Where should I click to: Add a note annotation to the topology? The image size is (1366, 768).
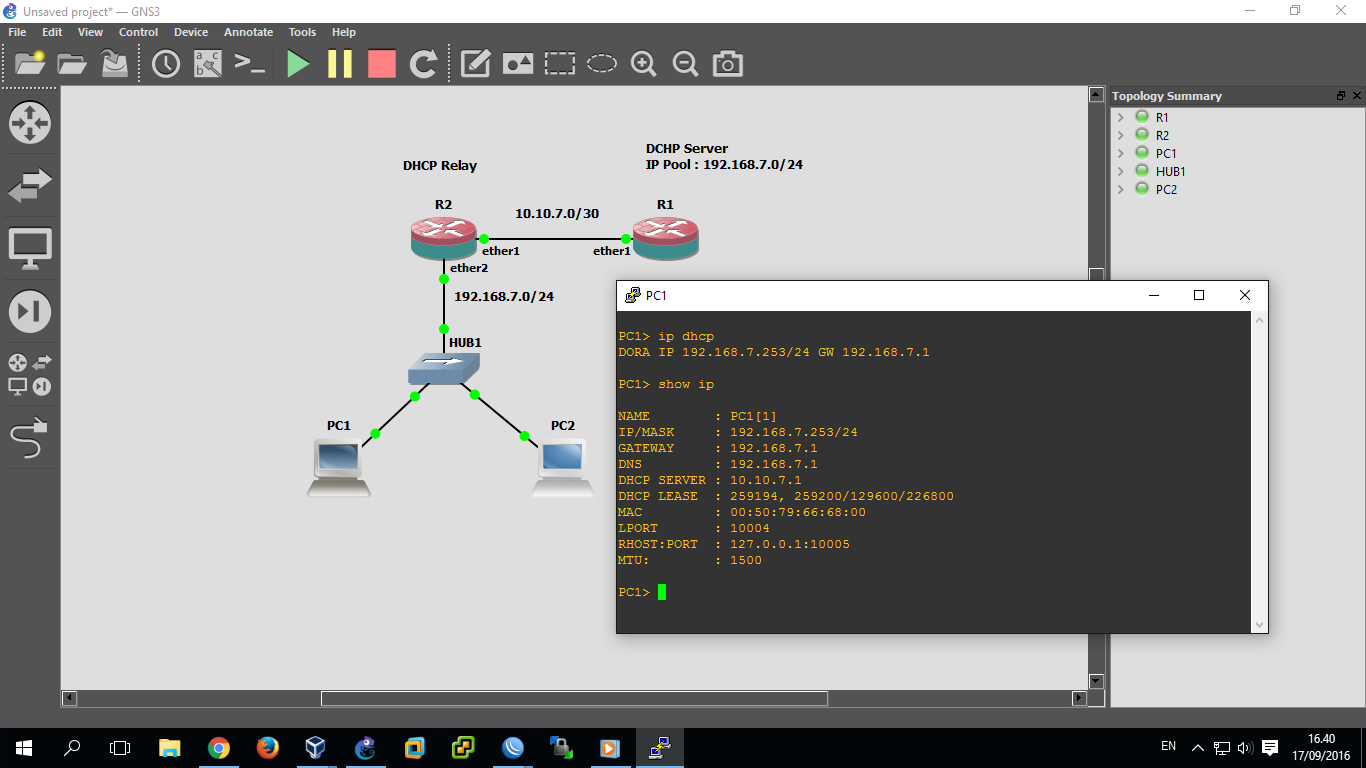pos(474,63)
